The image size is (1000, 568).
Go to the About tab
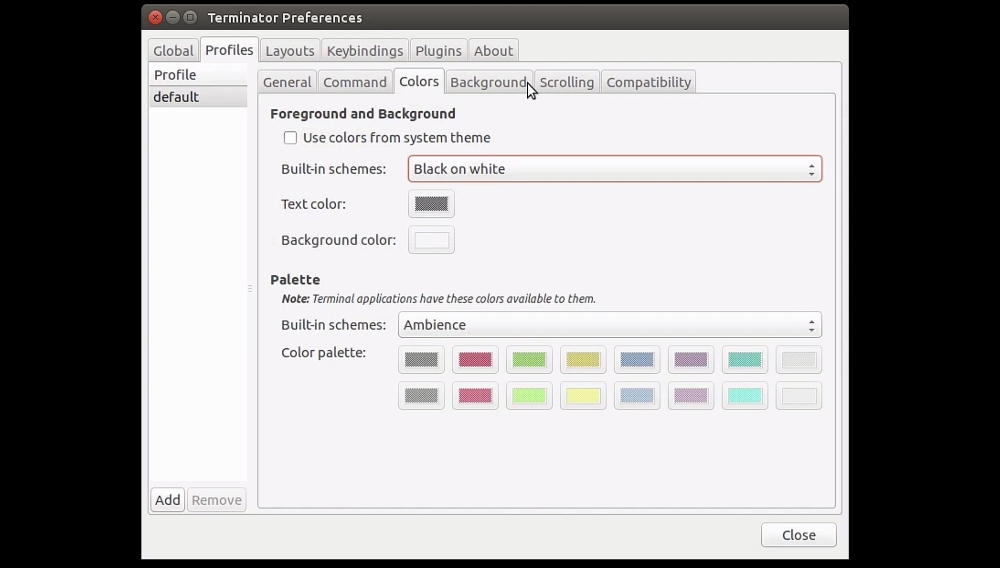point(493,51)
